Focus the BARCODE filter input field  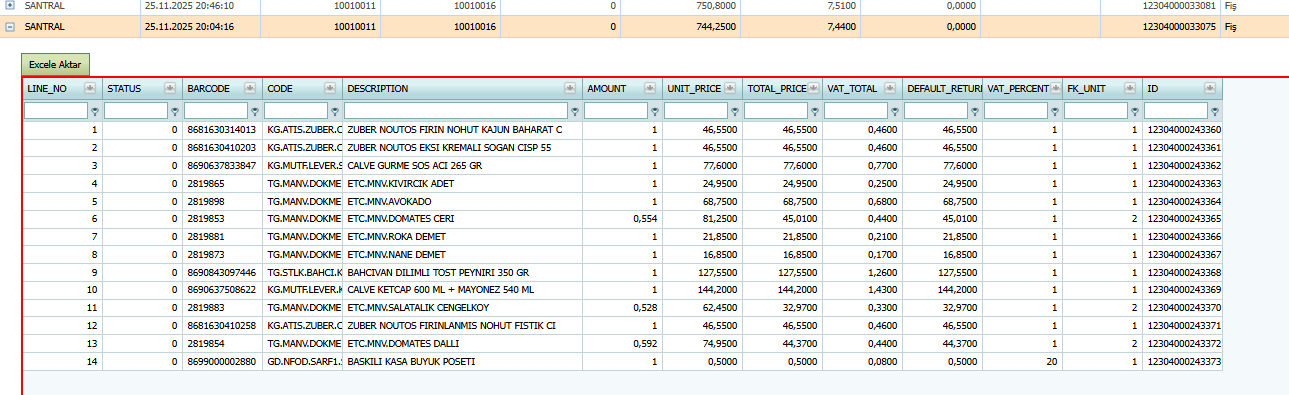click(x=216, y=111)
